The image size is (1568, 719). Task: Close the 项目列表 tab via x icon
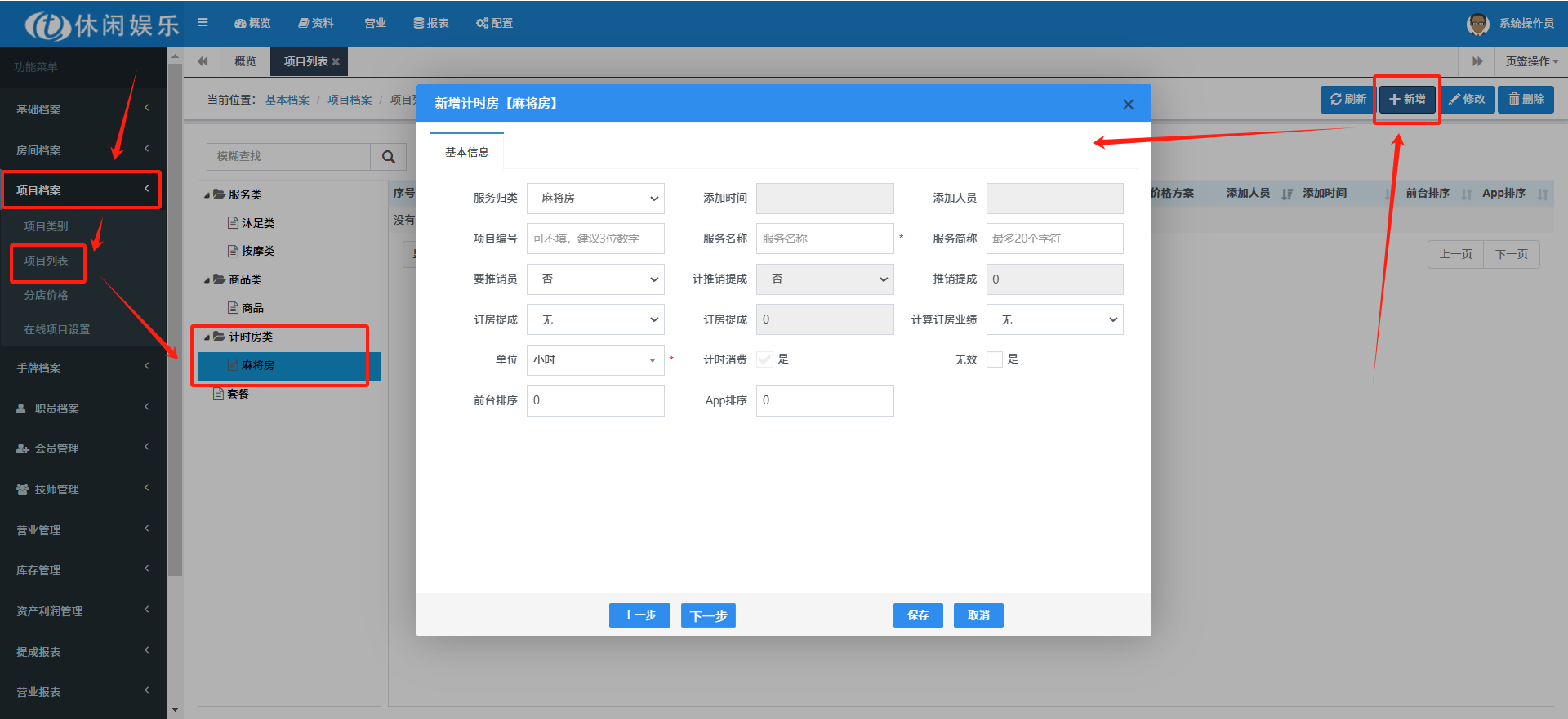pos(336,62)
